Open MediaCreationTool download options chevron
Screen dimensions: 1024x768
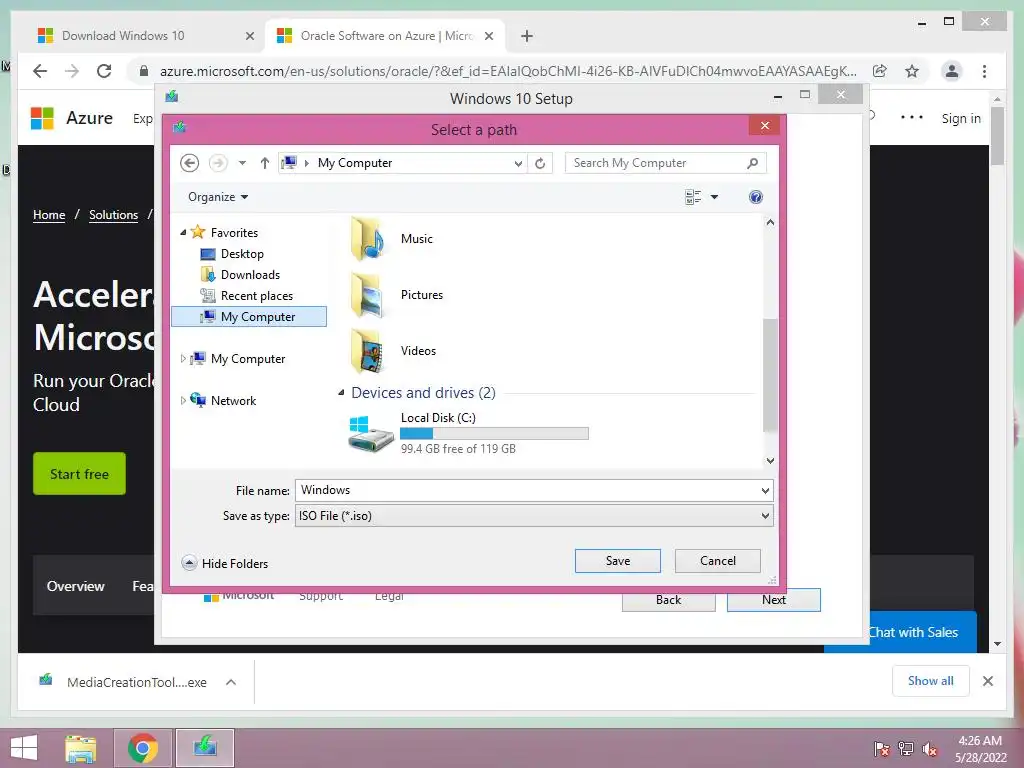click(231, 682)
